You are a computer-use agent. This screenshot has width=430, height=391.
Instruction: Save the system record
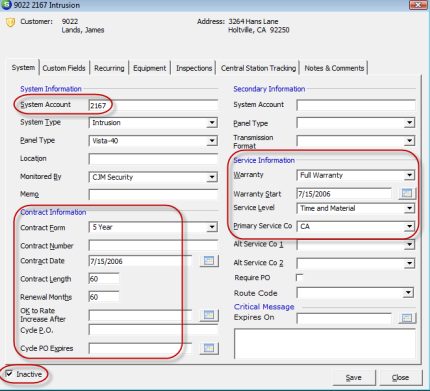[354, 378]
